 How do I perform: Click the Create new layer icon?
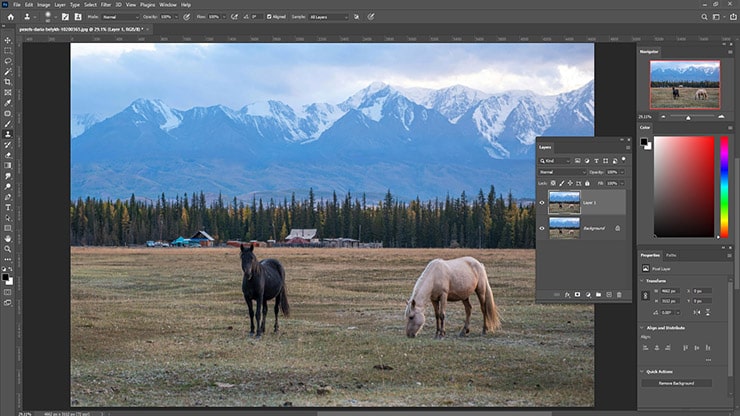(x=609, y=295)
